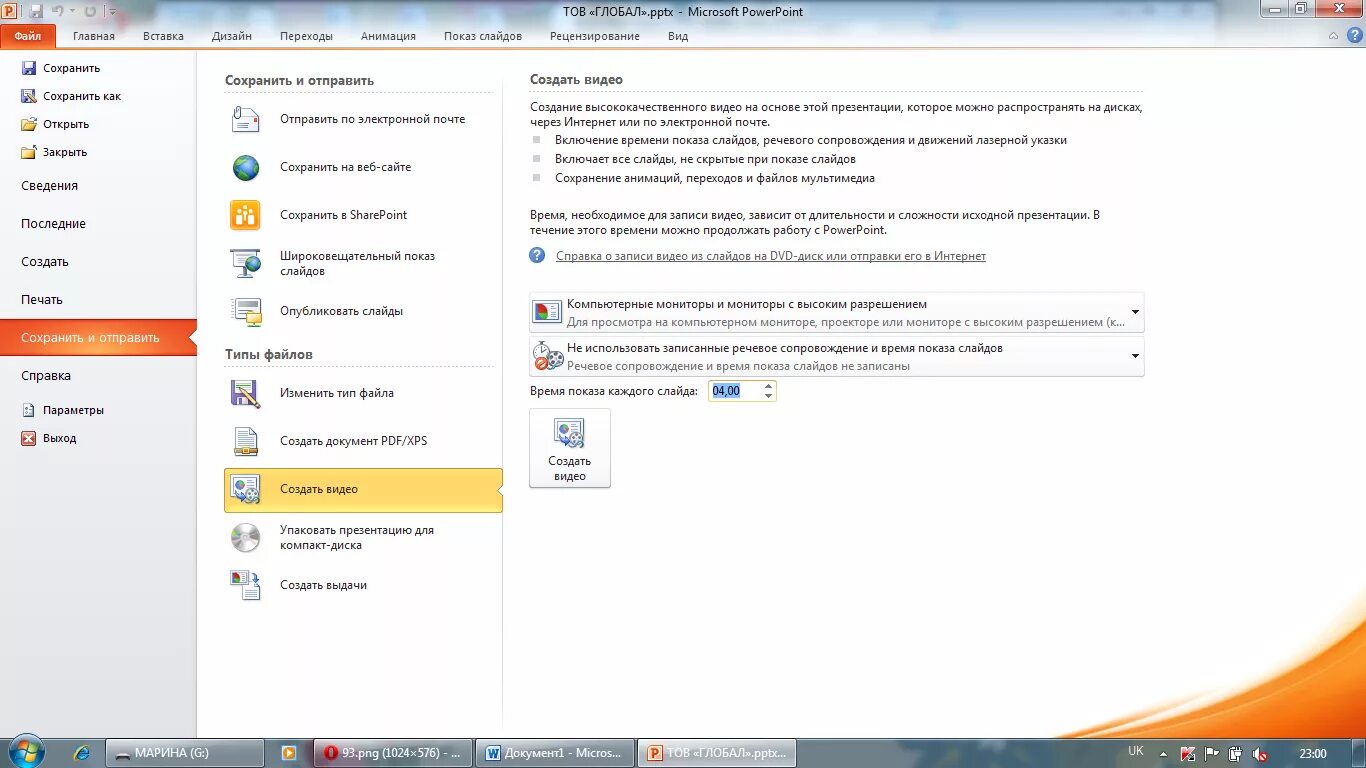This screenshot has width=1366, height=768.
Task: Click the PowerPoint application icon in title bar
Action: coord(10,11)
